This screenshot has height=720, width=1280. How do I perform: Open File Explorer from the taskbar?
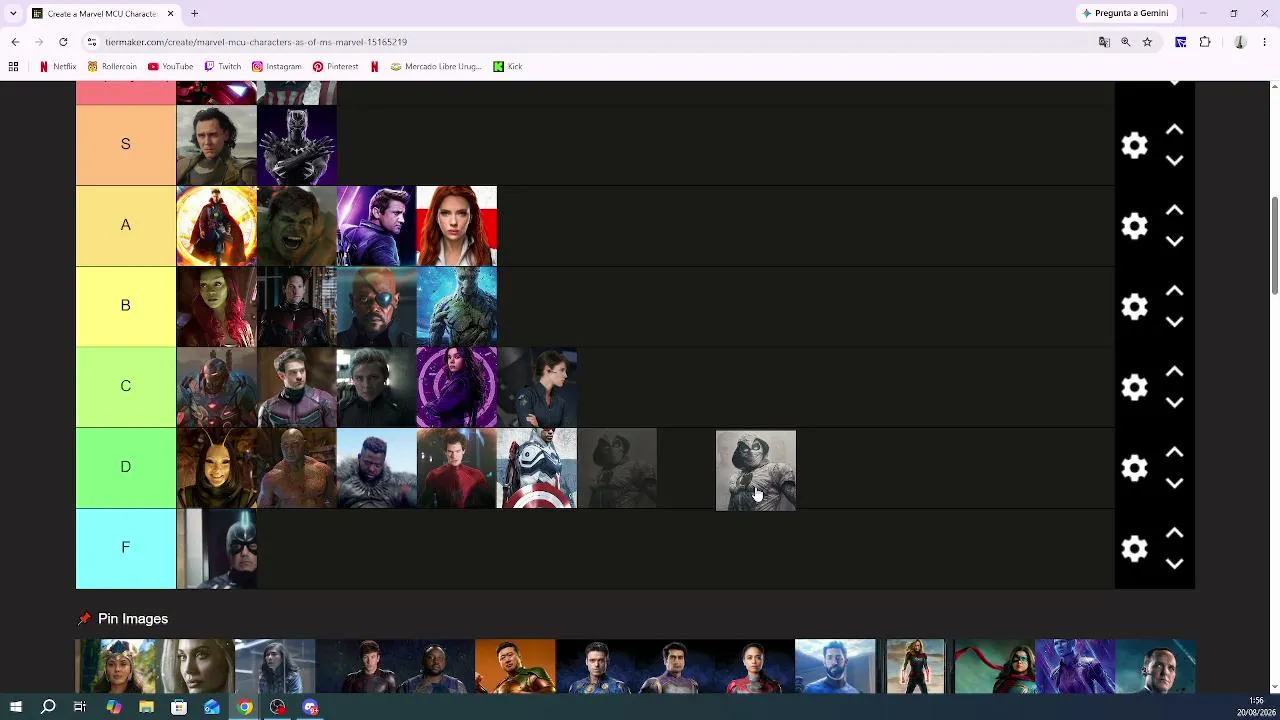pos(146,707)
